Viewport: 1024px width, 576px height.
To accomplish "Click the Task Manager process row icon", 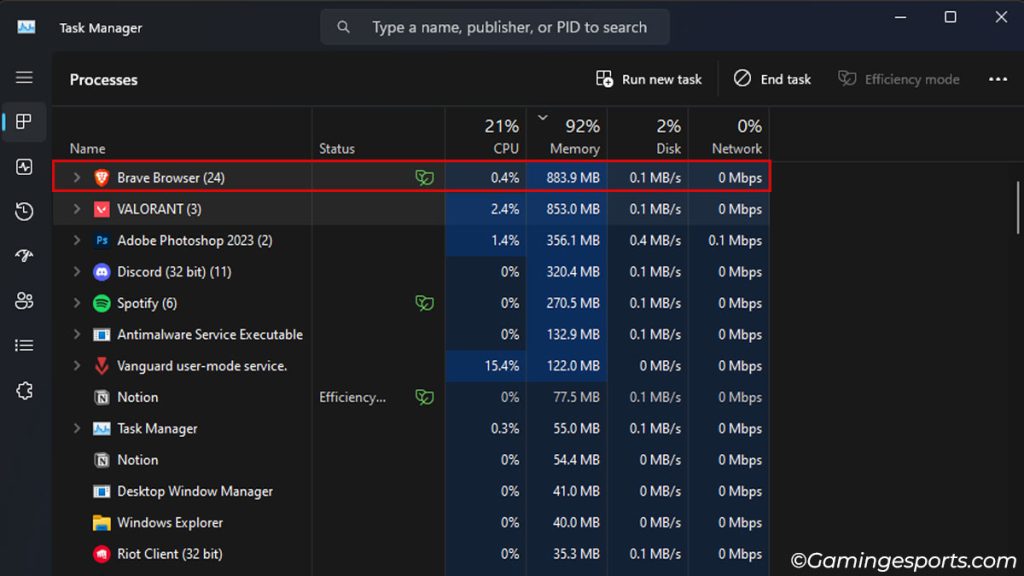I will pos(101,428).
